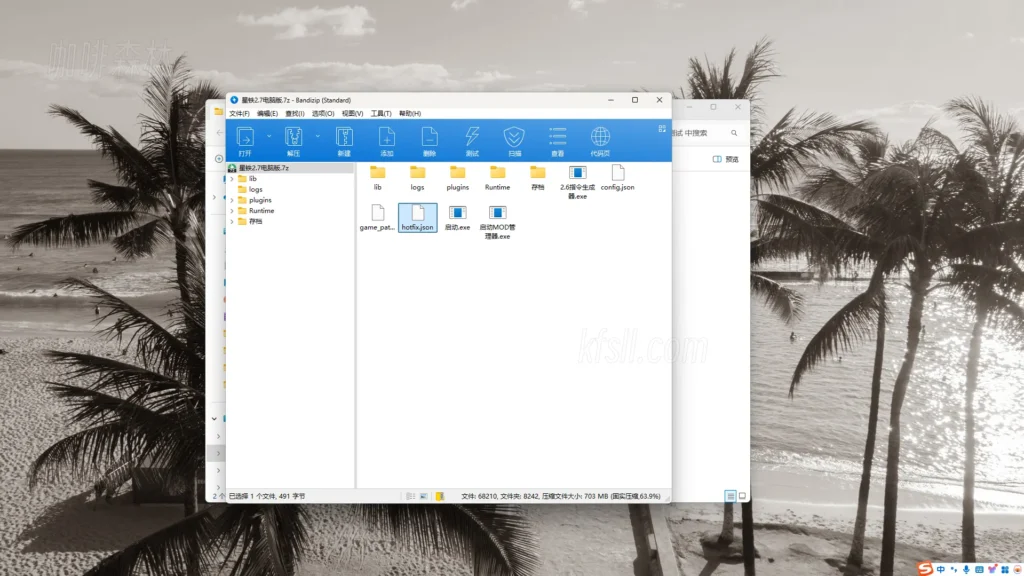Open the 文件(F) menu
Viewport: 1024px width, 576px height.
239,114
